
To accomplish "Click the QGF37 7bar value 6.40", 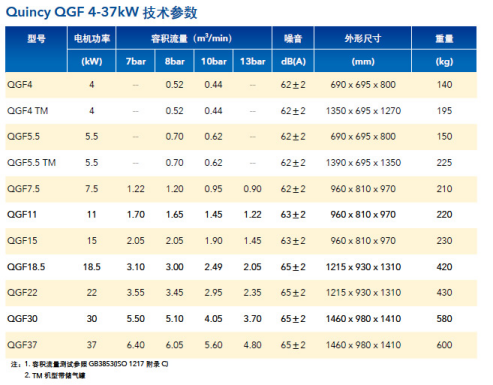I will pyautogui.click(x=136, y=345).
